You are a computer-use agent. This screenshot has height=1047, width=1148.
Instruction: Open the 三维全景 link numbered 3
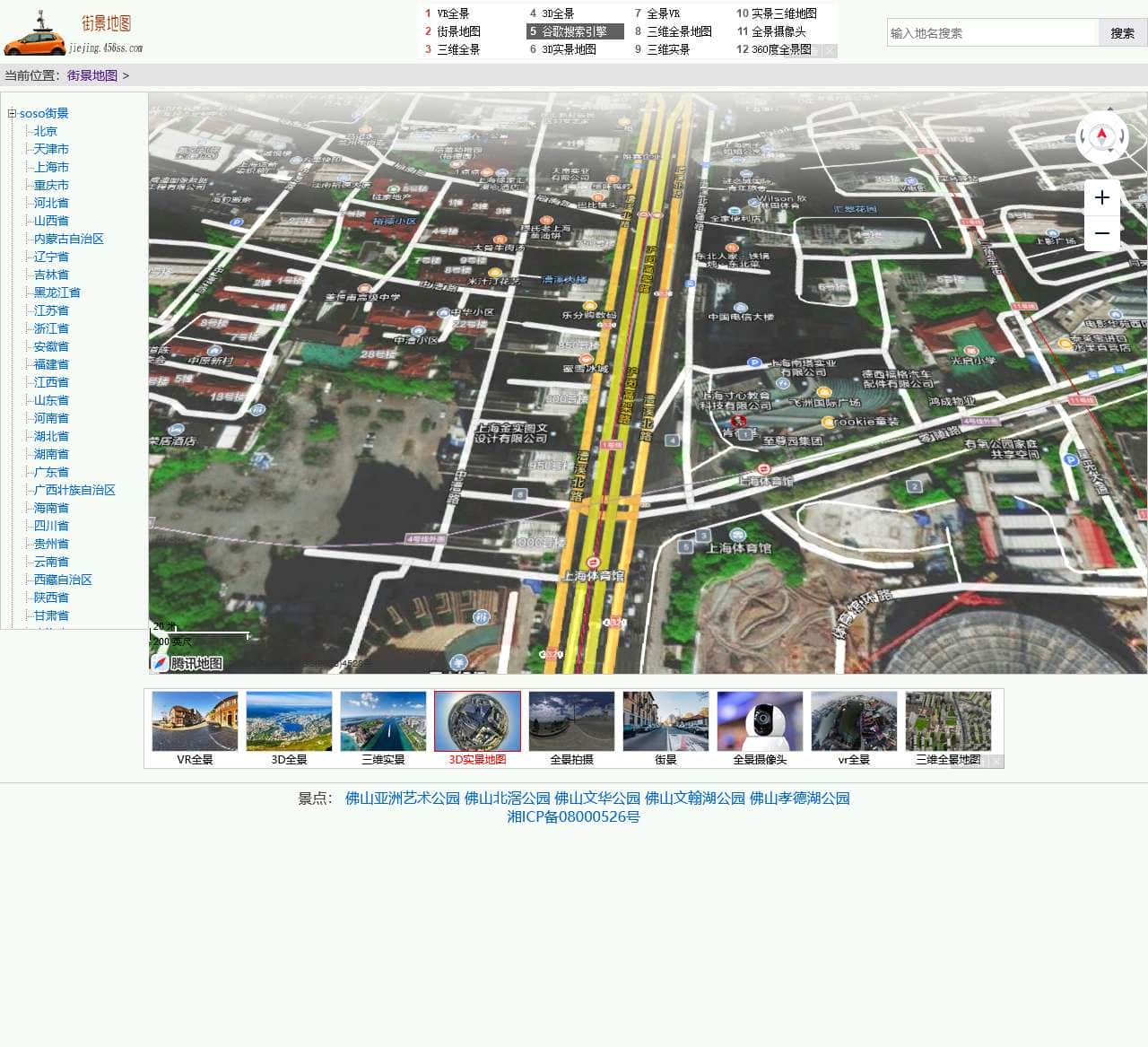click(x=458, y=49)
